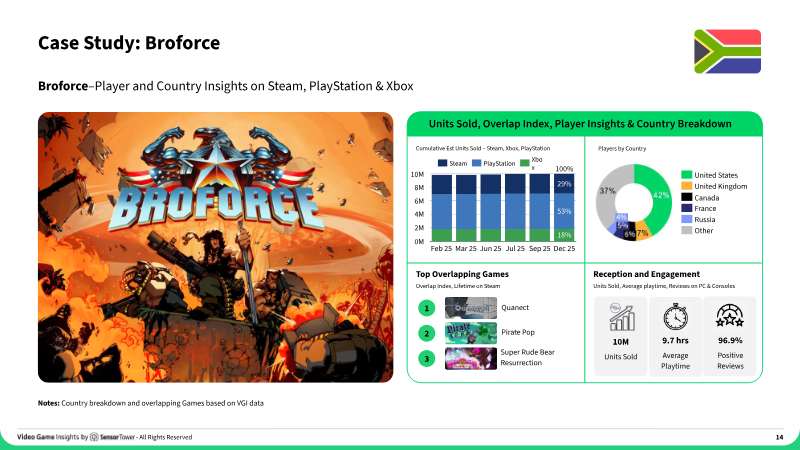Open the Quanect game thumbnail
The height and width of the screenshot is (450, 800).
(x=470, y=308)
